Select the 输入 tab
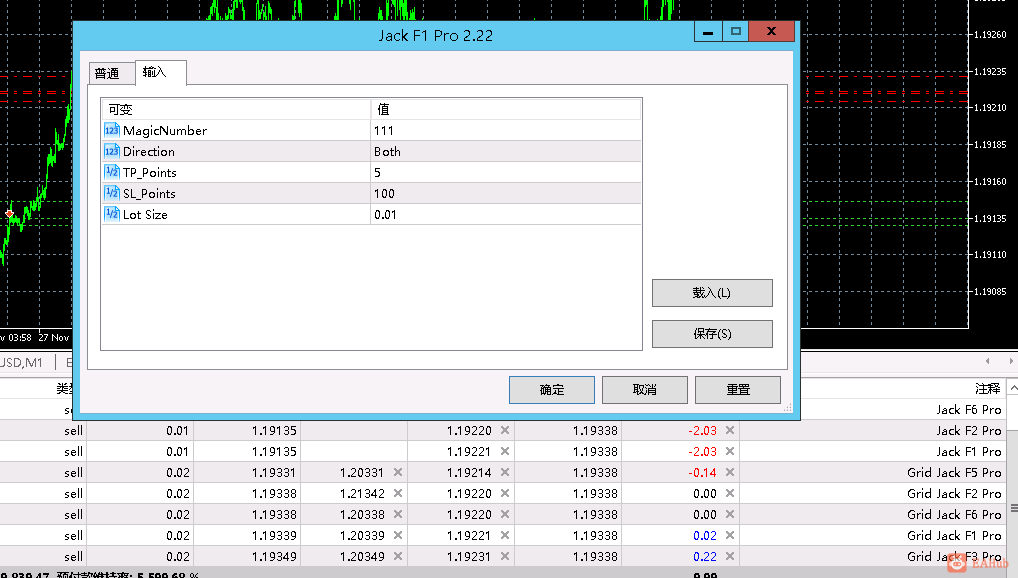The height and width of the screenshot is (578, 1018). tap(160, 72)
